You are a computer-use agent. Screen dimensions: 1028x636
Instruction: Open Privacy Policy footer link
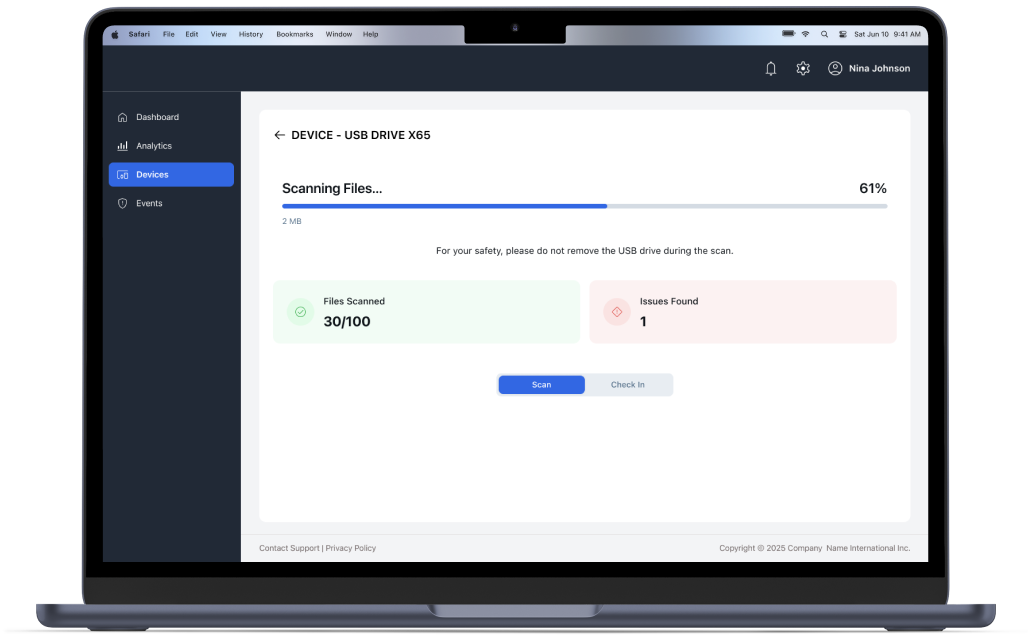[x=351, y=548]
